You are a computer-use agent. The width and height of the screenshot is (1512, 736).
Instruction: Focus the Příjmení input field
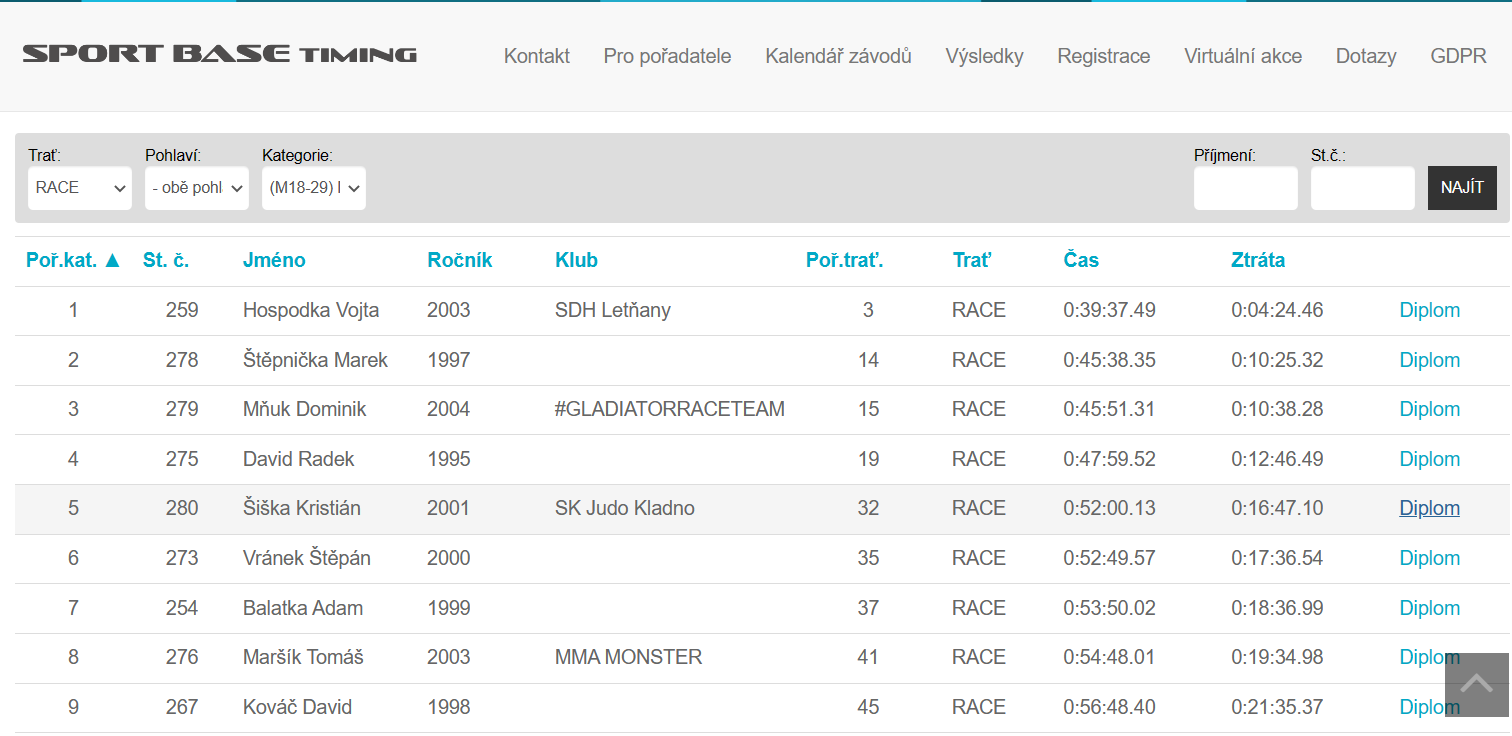click(x=1246, y=188)
